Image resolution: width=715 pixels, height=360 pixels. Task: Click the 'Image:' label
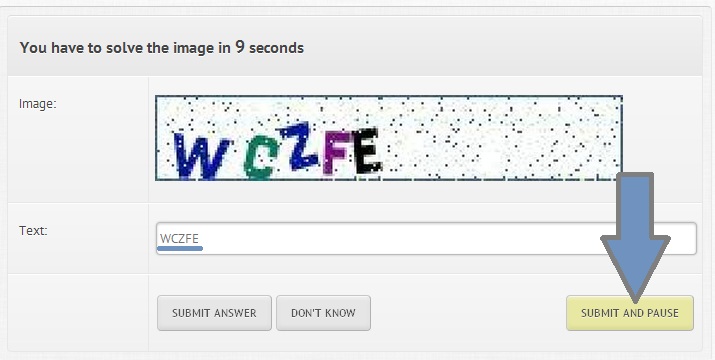pyautogui.click(x=37, y=104)
